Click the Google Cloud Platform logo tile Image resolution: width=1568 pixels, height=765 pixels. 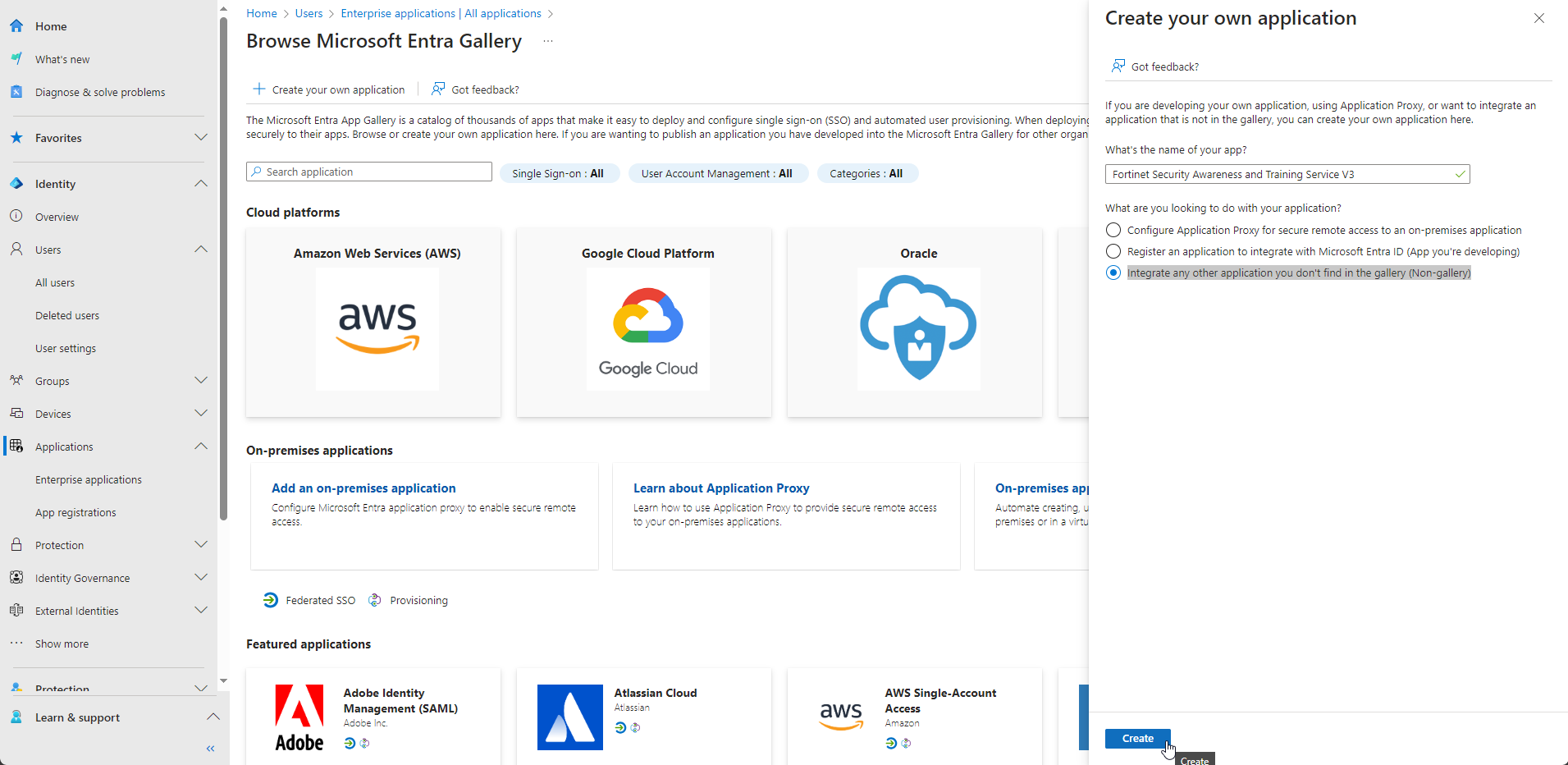click(x=648, y=328)
